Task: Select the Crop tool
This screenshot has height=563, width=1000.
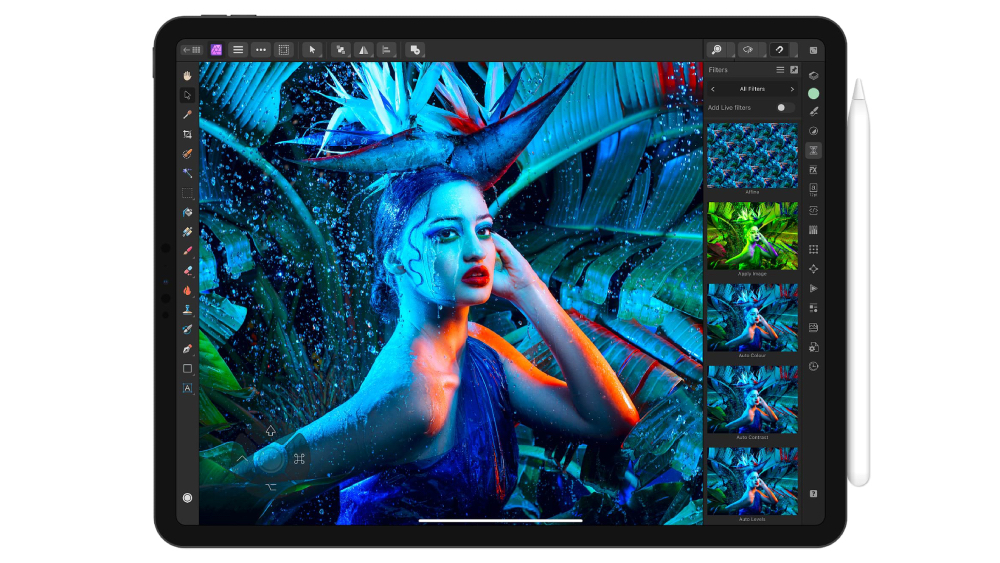Action: point(187,134)
